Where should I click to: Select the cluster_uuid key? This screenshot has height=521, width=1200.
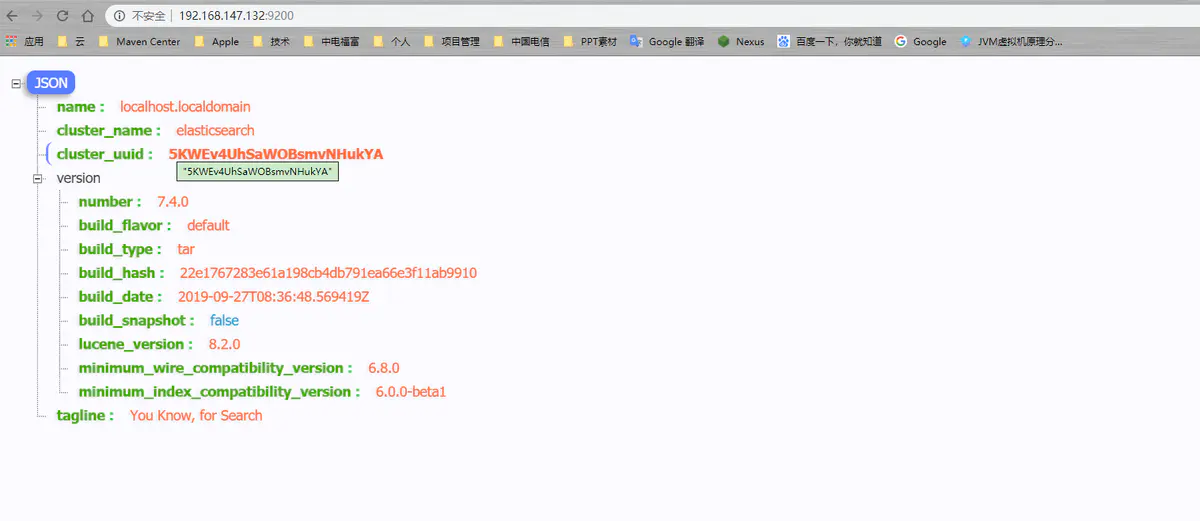[x=105, y=154]
